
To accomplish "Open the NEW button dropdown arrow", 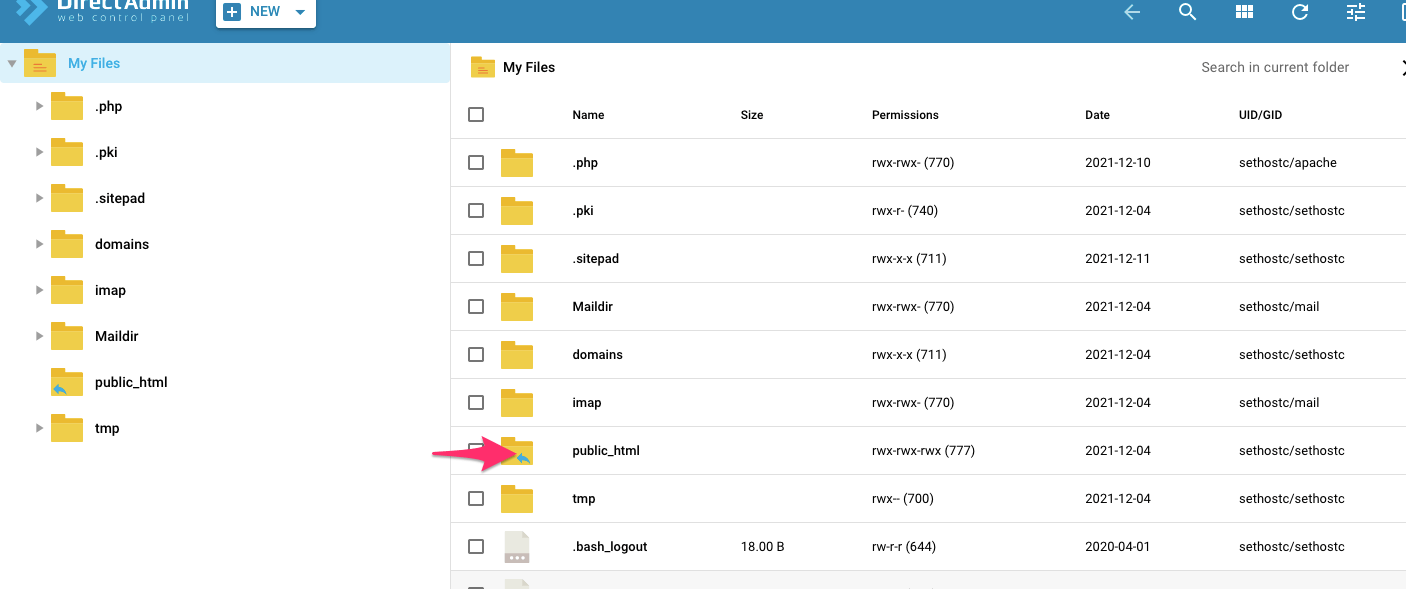I will pyautogui.click(x=298, y=11).
